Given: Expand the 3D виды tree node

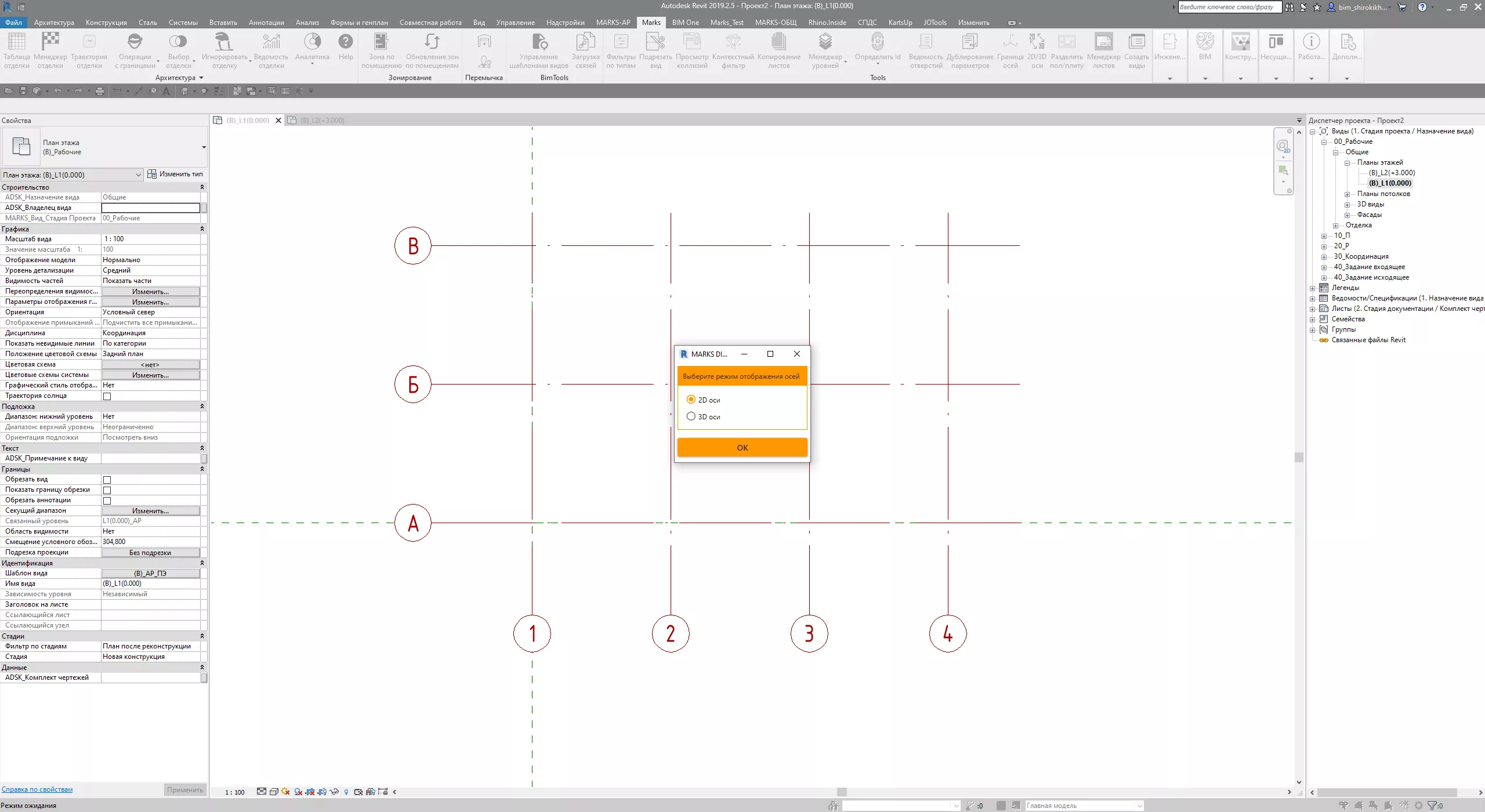Looking at the screenshot, I should coord(1348,205).
